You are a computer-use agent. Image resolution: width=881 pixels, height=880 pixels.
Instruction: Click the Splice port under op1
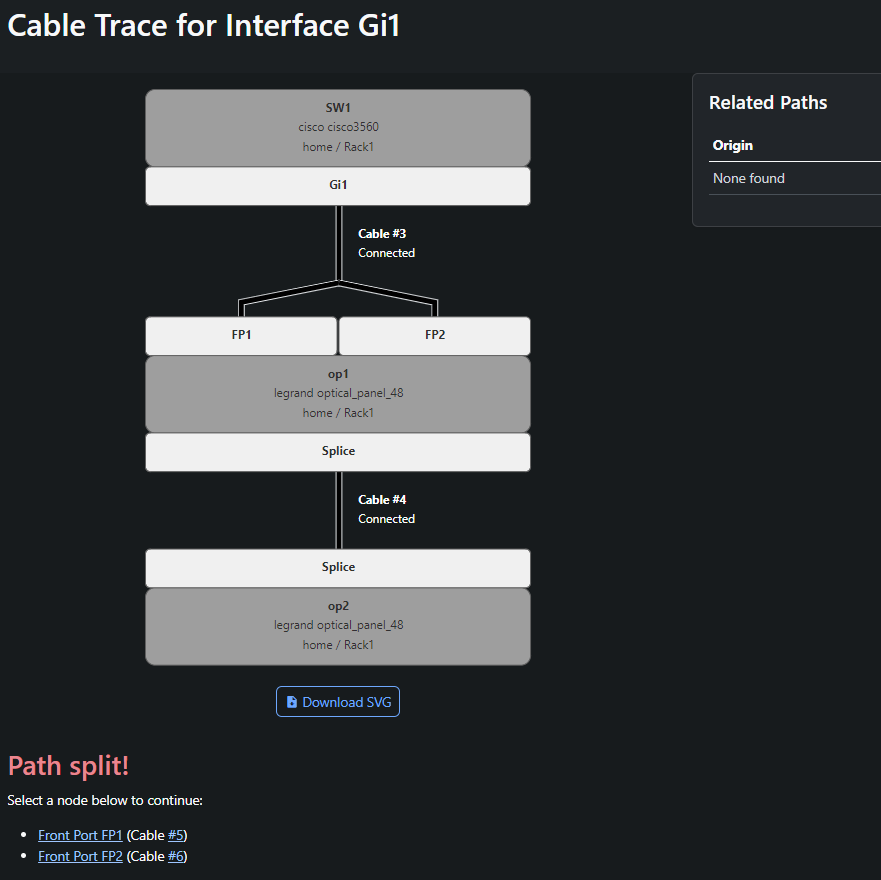pyautogui.click(x=338, y=452)
